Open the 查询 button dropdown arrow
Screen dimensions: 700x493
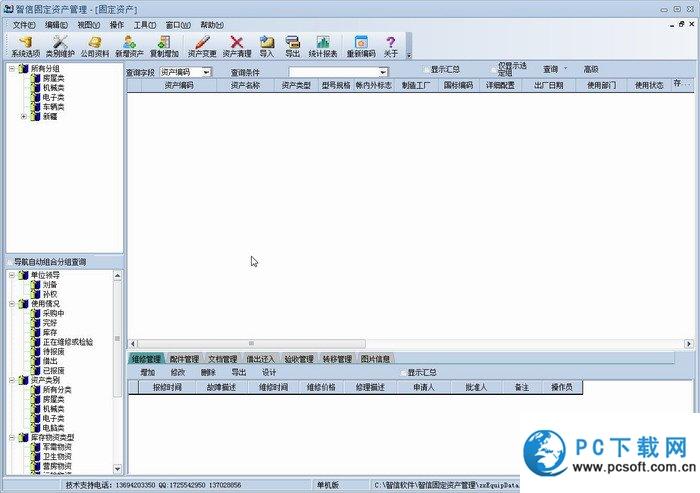(x=566, y=69)
